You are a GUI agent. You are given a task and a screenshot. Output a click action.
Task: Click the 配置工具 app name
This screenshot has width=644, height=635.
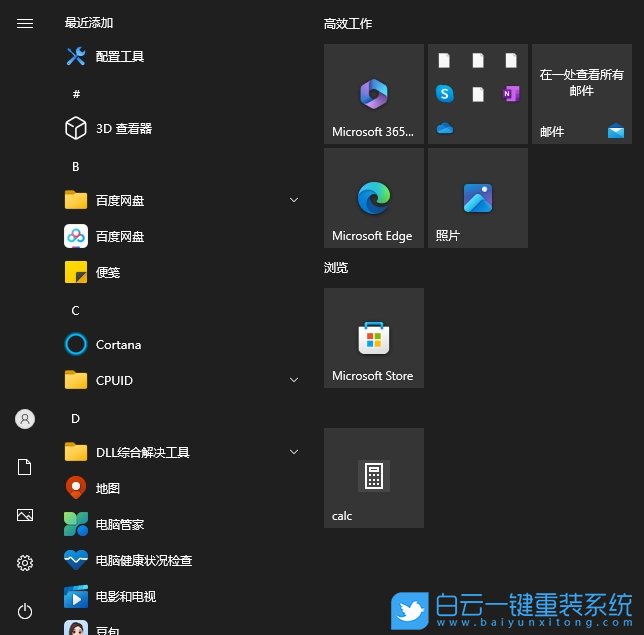tap(120, 56)
